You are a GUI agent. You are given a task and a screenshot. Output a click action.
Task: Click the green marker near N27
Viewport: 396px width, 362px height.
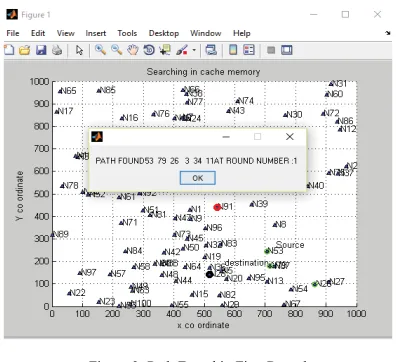315,284
